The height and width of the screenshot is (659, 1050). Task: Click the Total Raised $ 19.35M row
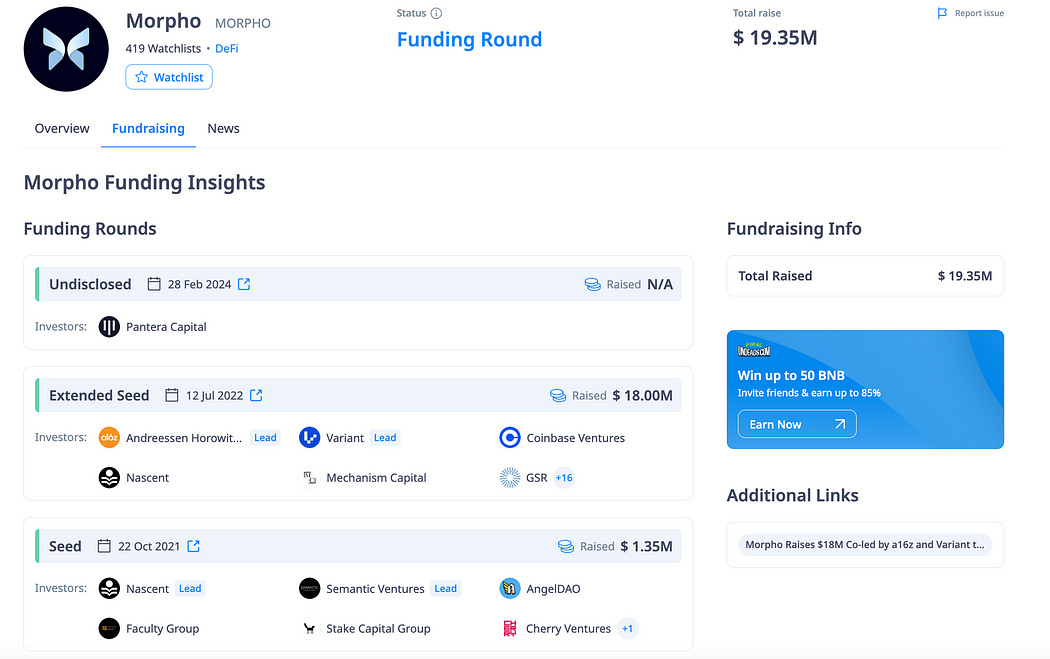(x=865, y=275)
